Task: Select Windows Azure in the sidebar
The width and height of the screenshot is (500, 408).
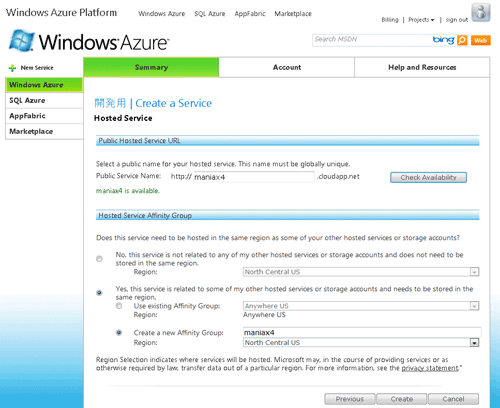Action: pyautogui.click(x=44, y=85)
